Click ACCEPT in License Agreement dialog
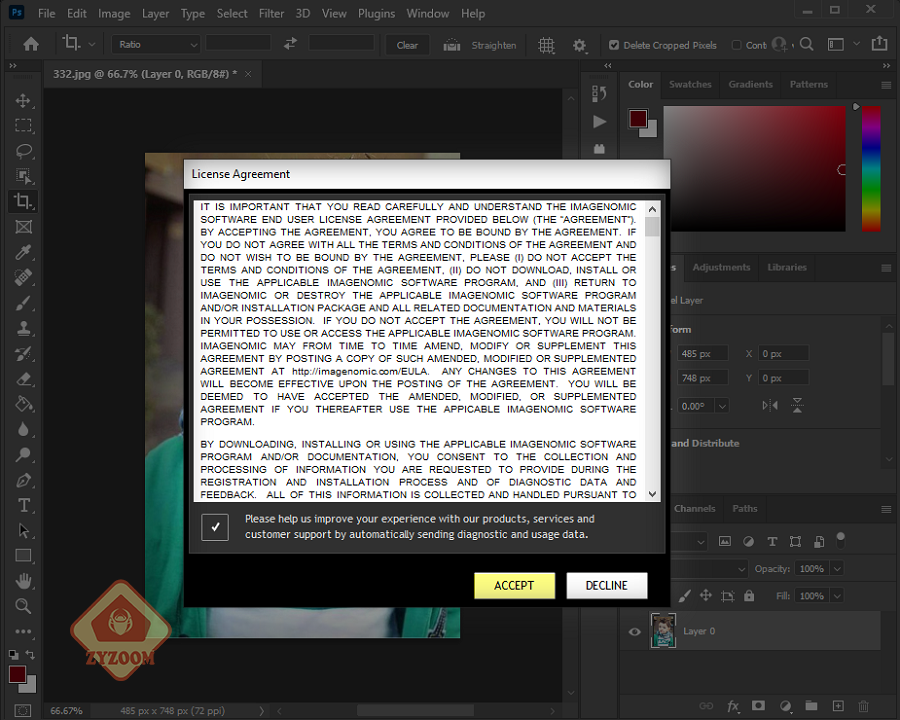This screenshot has height=720, width=900. (x=514, y=586)
